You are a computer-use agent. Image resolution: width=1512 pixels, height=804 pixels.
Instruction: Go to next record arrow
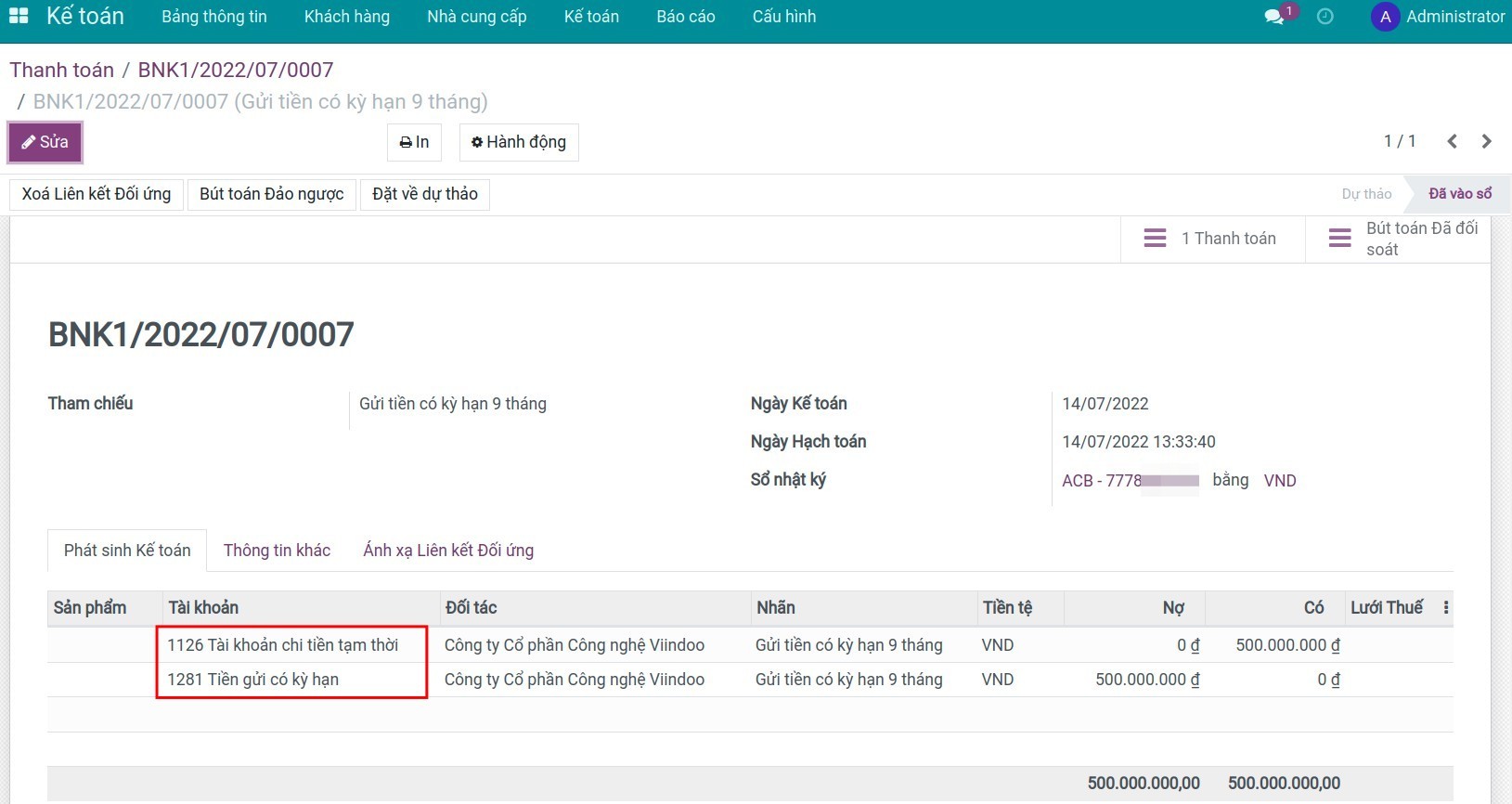[1486, 141]
